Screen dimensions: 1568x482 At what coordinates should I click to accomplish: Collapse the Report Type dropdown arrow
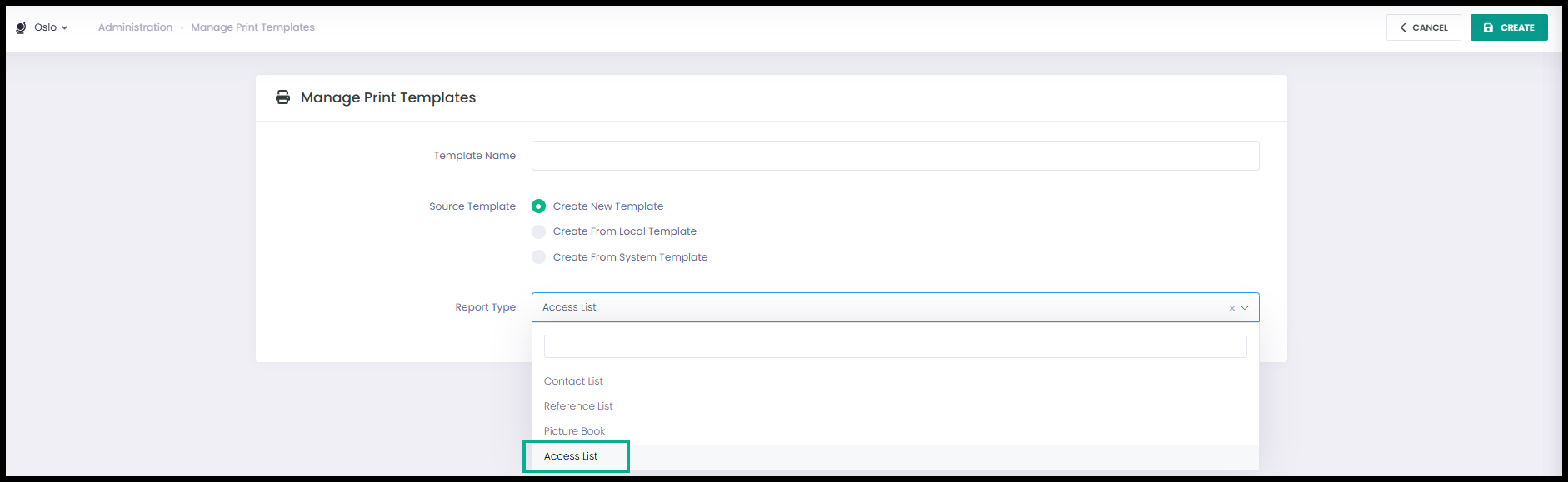1245,308
